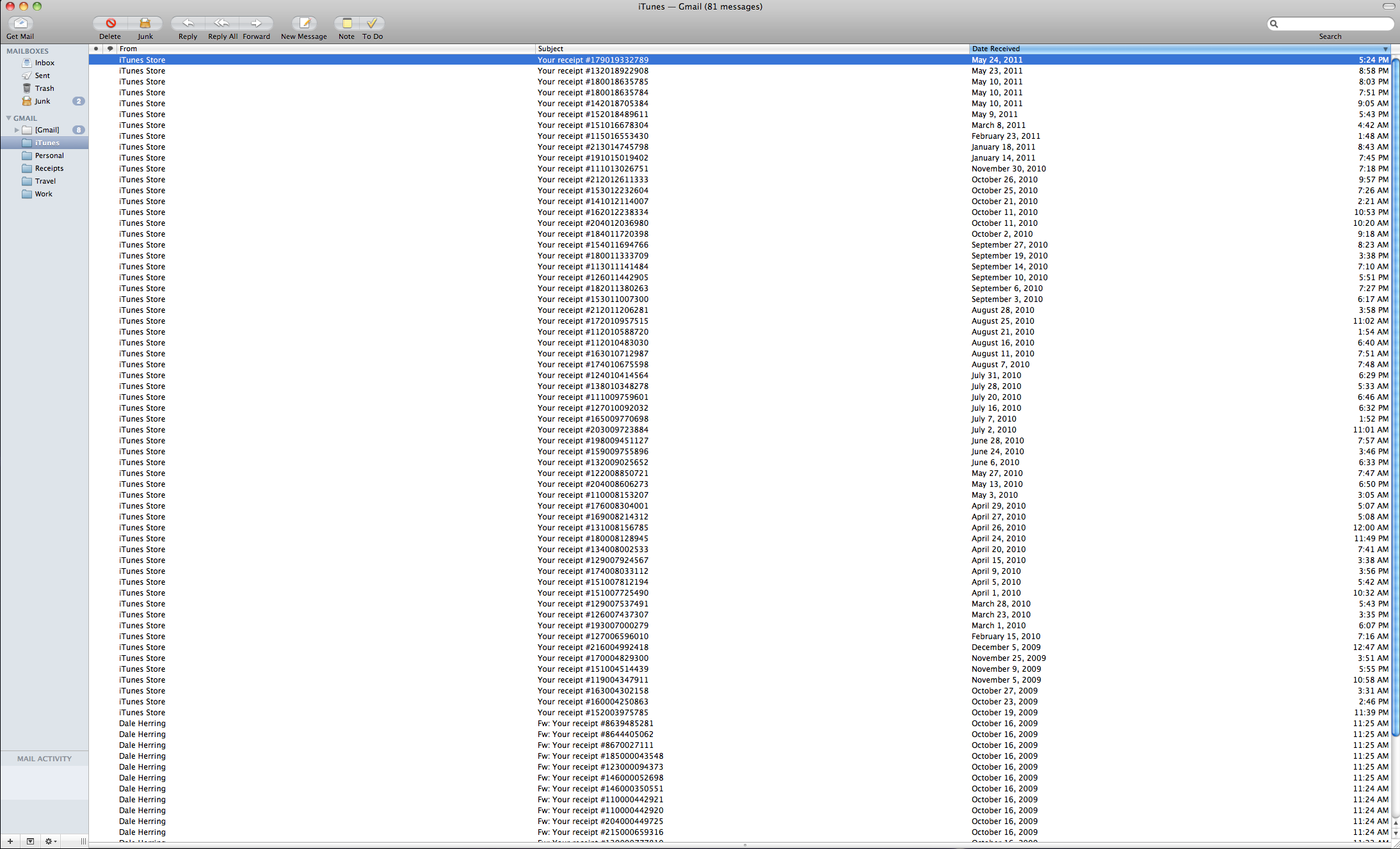
Task: Click the To Do checkmark icon
Action: tap(372, 24)
